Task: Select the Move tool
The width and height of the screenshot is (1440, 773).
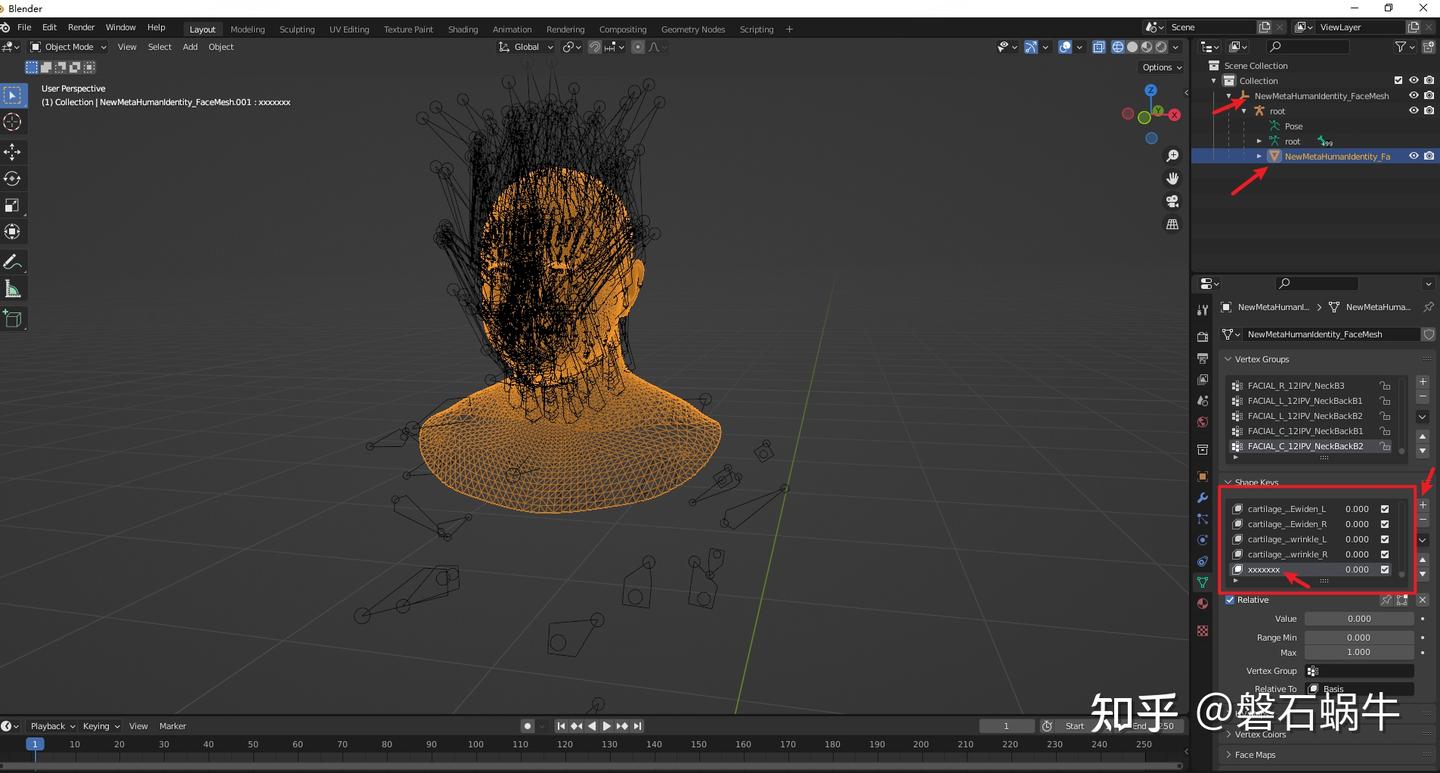Action: [12, 151]
